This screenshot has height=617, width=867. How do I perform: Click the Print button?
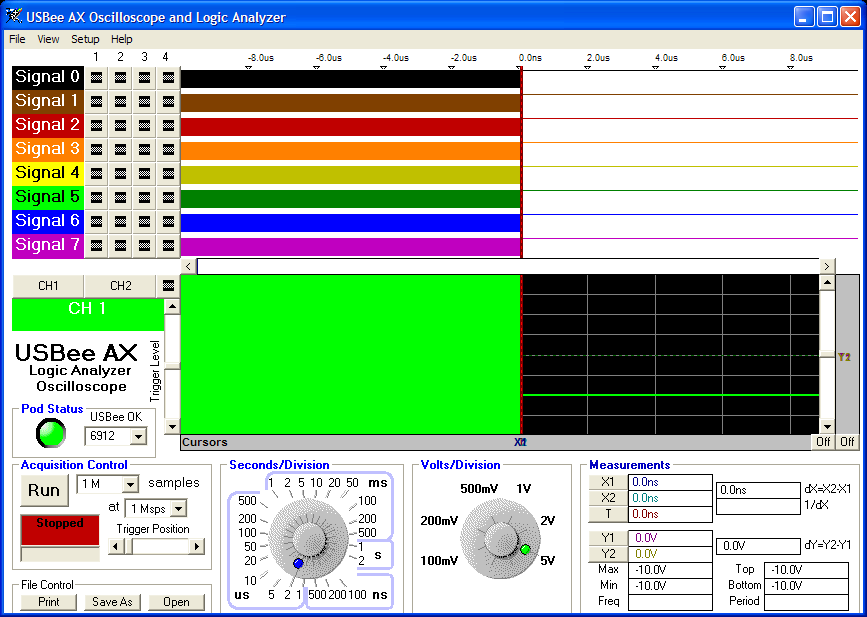pos(49,602)
